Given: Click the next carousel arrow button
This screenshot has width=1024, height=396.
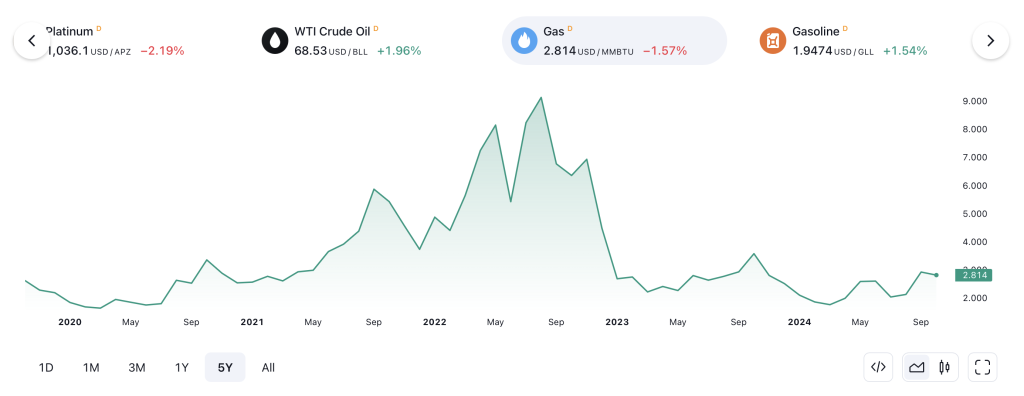Looking at the screenshot, I should click(x=991, y=41).
